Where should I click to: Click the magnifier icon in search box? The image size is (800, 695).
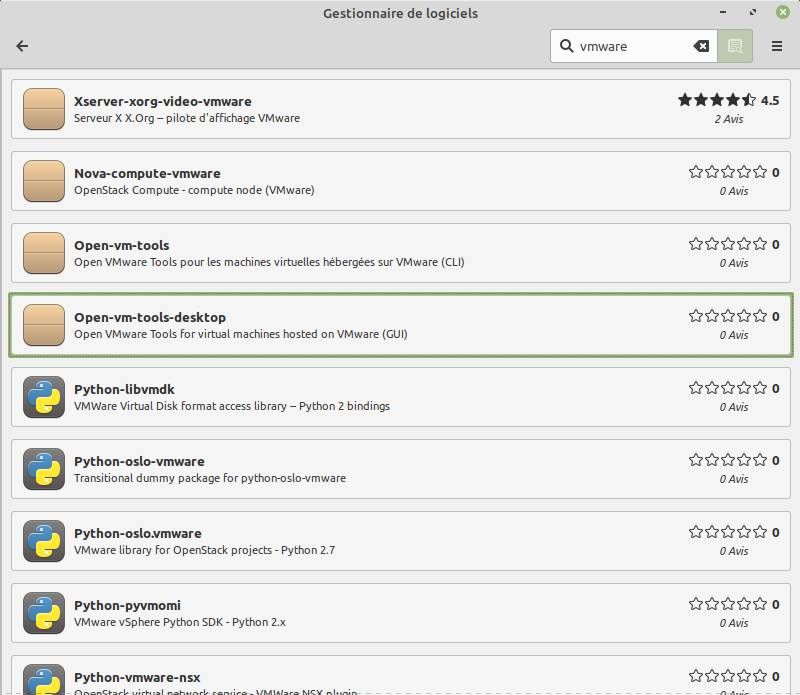(566, 46)
